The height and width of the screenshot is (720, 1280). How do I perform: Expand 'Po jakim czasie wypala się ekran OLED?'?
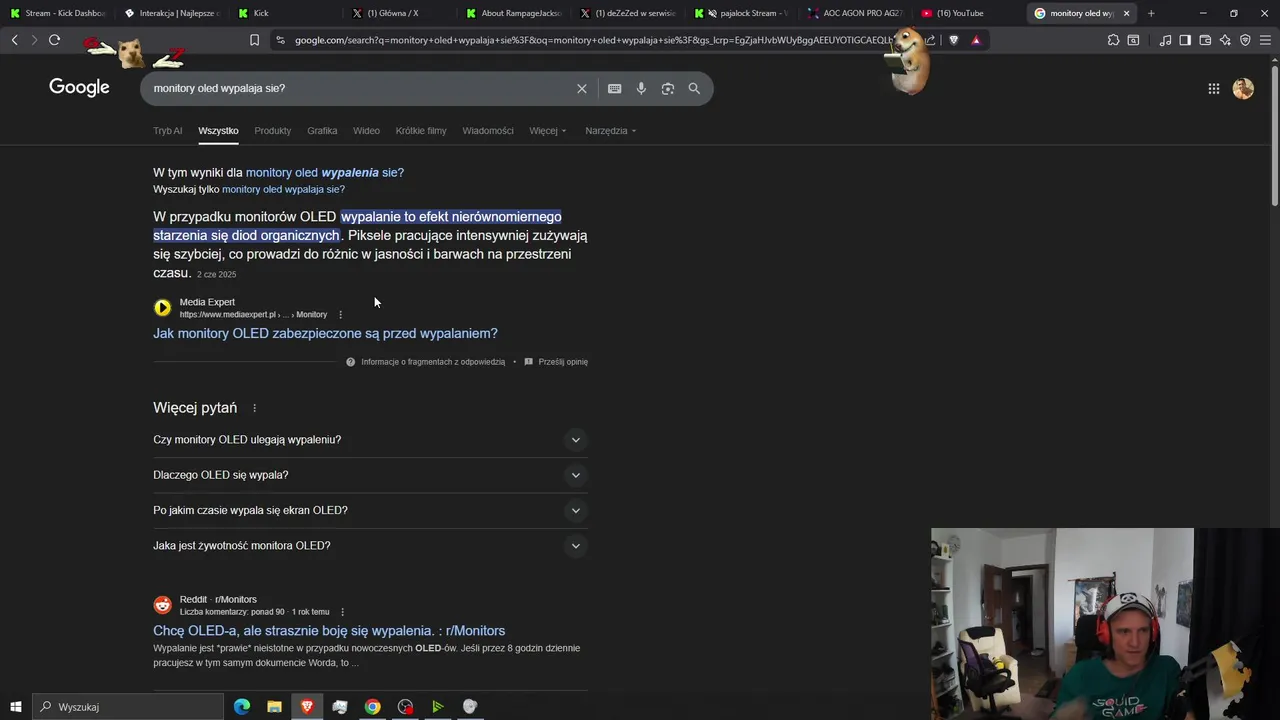click(370, 510)
